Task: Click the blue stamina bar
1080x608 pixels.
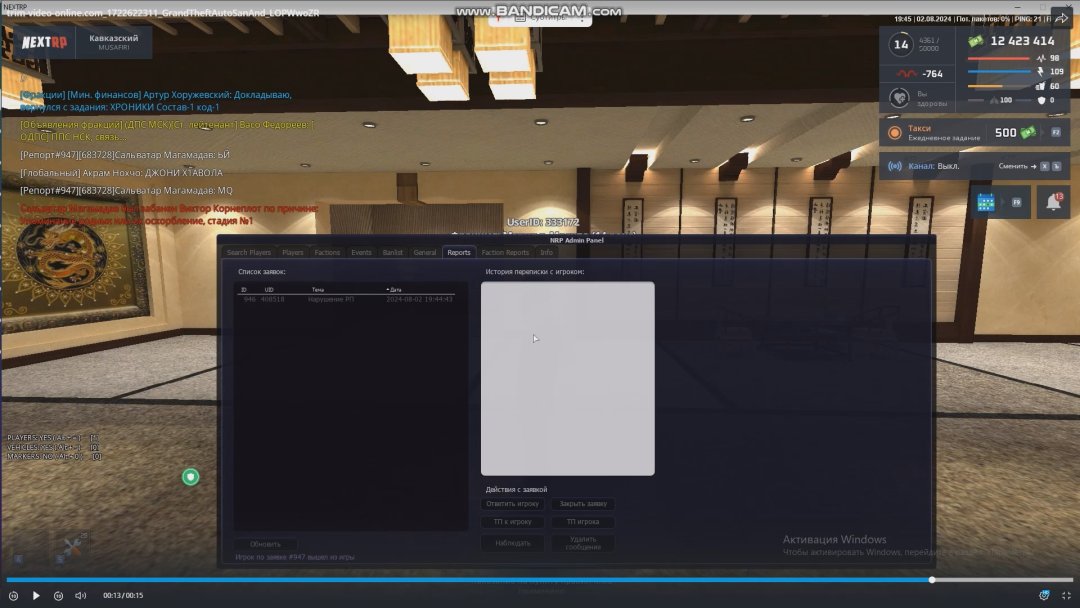Action: pos(999,72)
